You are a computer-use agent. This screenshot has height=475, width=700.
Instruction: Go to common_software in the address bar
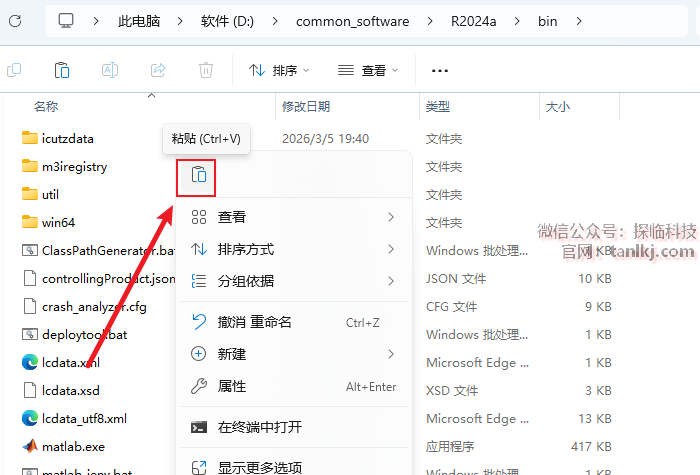click(353, 21)
